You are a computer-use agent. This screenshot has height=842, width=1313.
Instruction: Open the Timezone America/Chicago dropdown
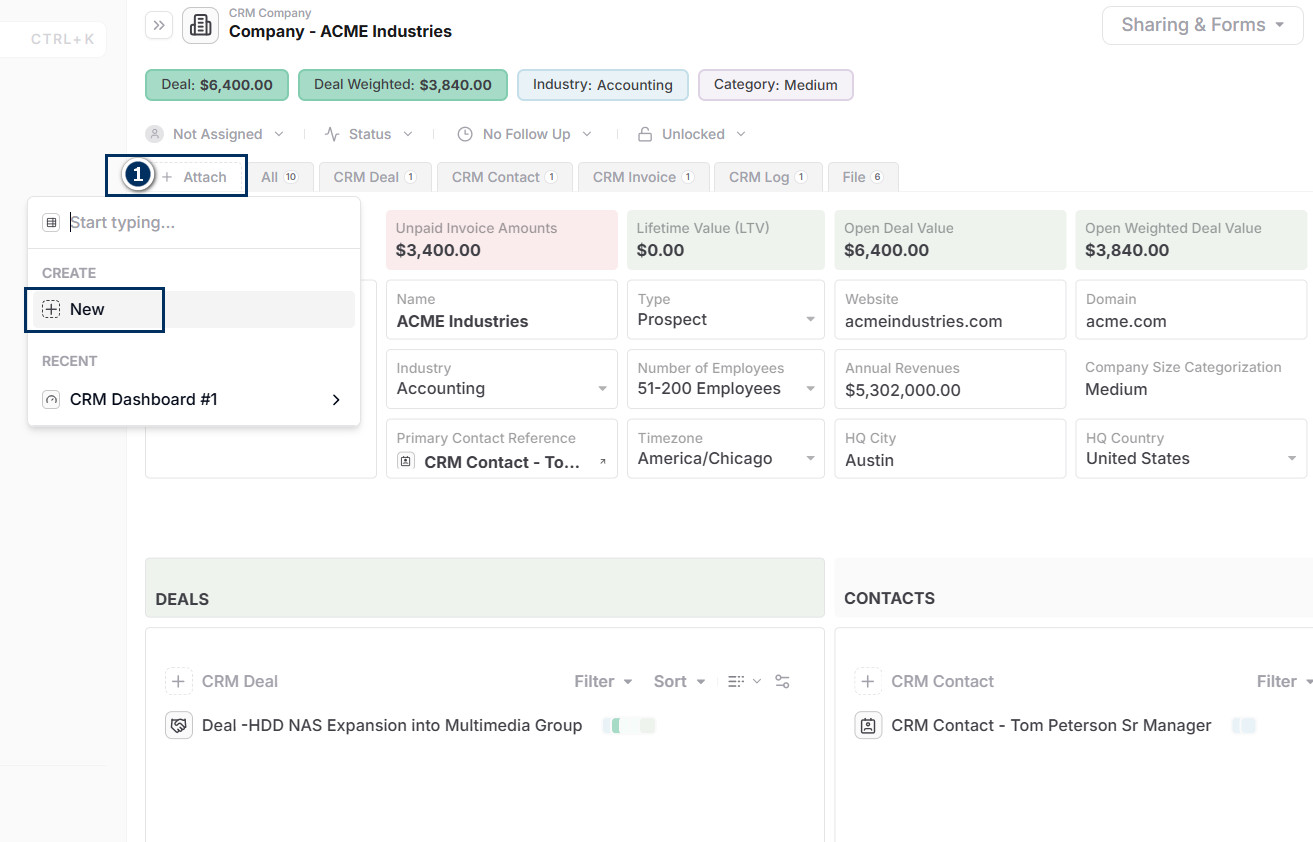click(x=726, y=449)
